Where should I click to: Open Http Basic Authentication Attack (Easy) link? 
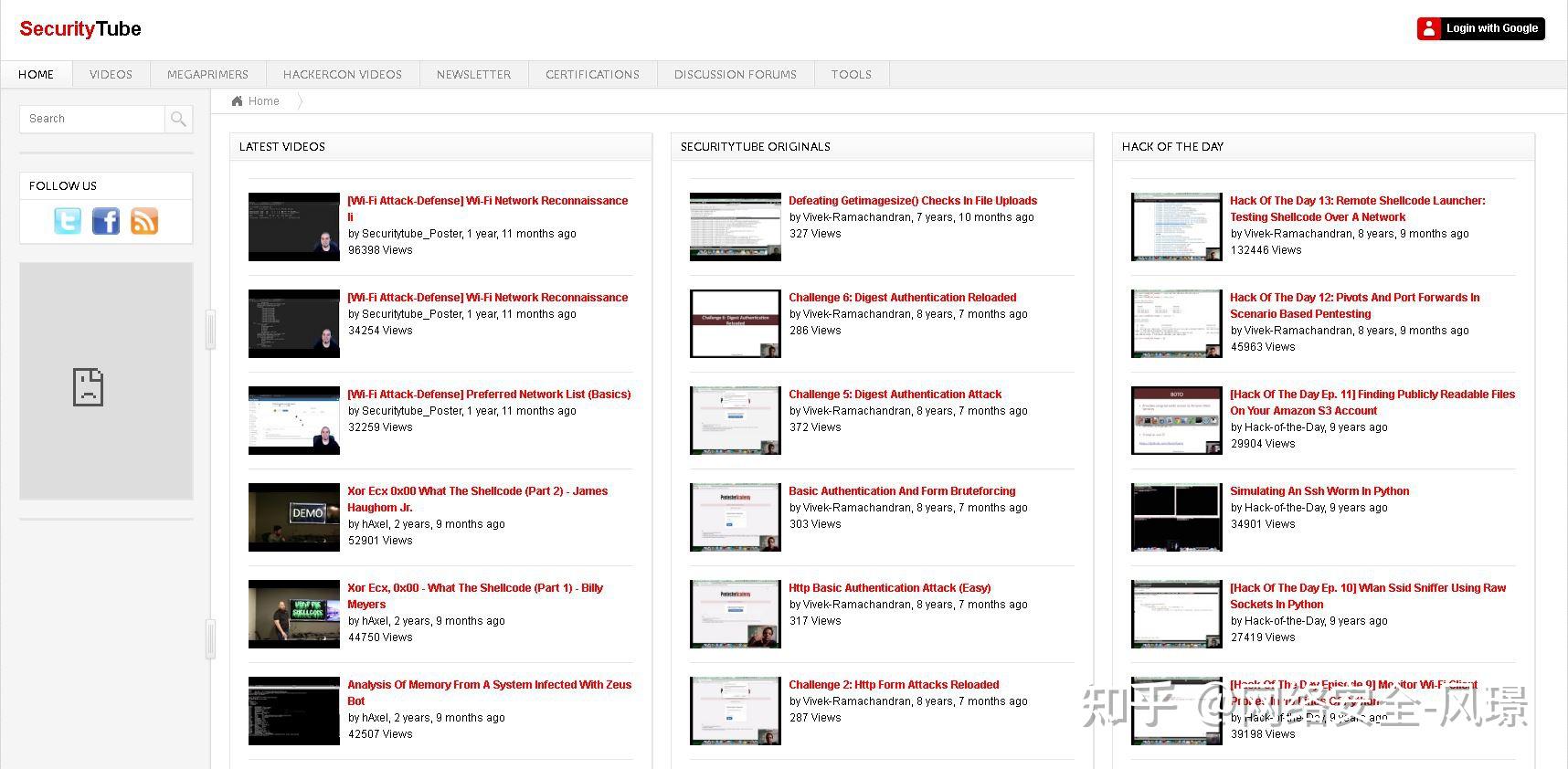(x=889, y=588)
